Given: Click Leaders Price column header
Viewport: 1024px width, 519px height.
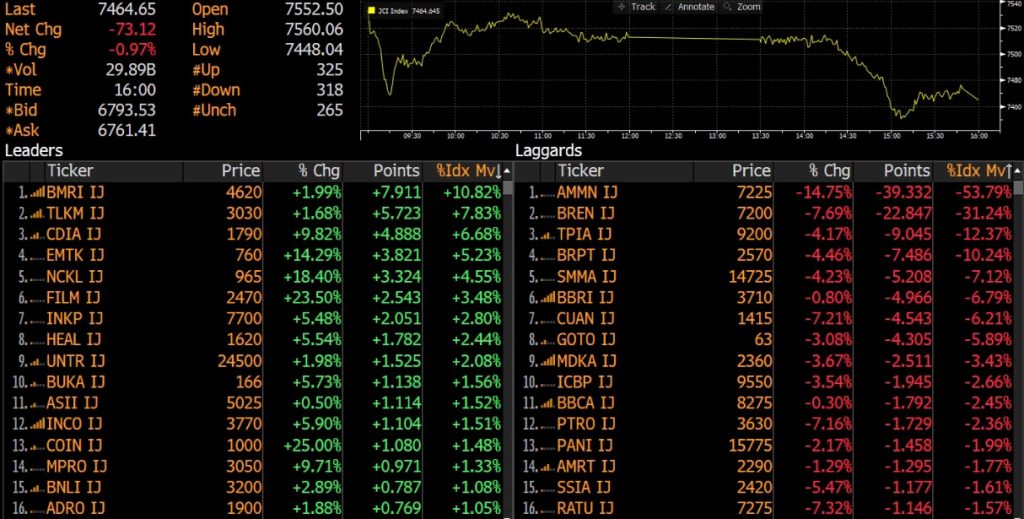Looking at the screenshot, I should [223, 171].
